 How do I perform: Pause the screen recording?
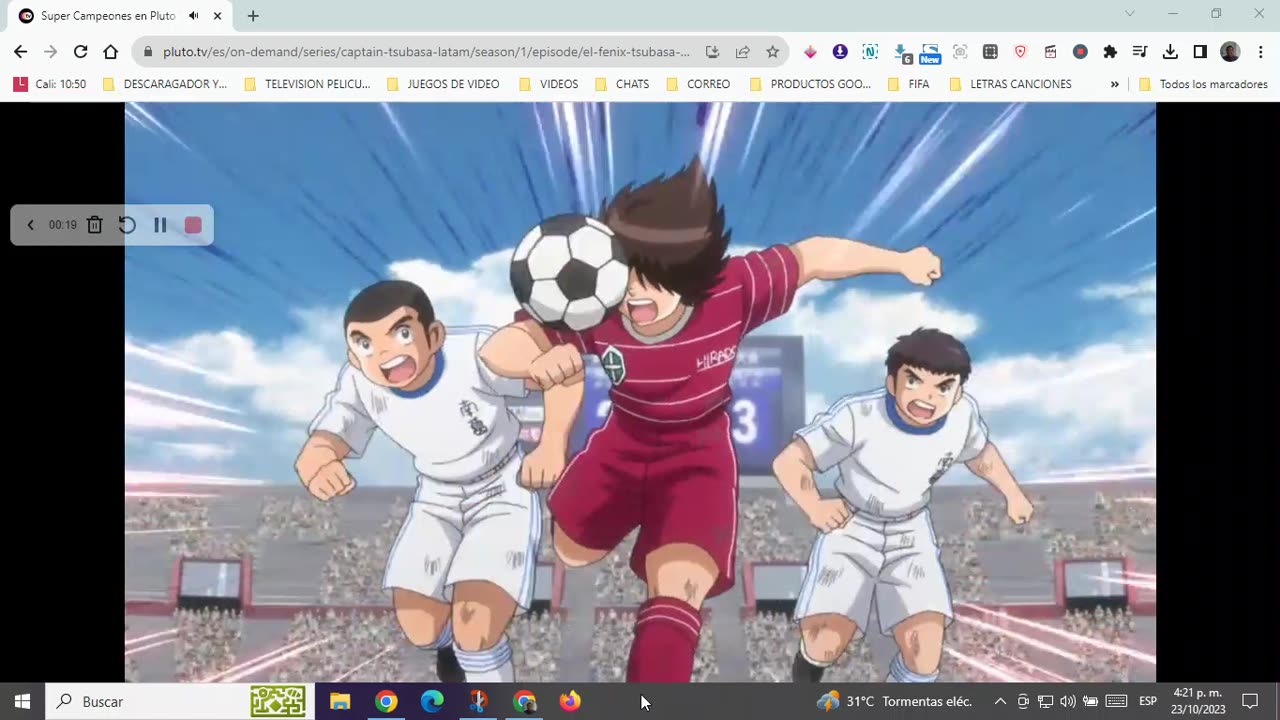pyautogui.click(x=160, y=225)
